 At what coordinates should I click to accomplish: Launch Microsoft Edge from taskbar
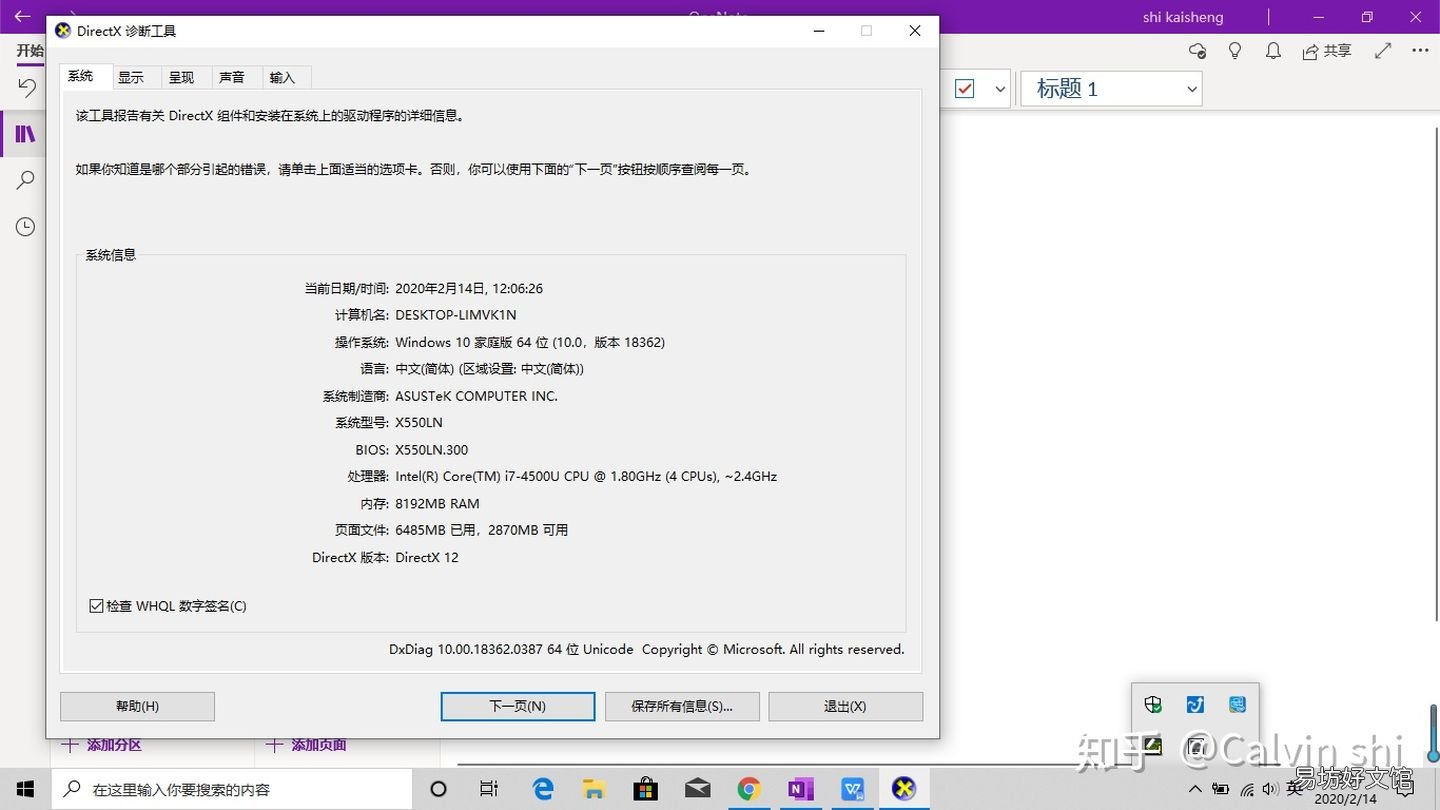coord(543,789)
